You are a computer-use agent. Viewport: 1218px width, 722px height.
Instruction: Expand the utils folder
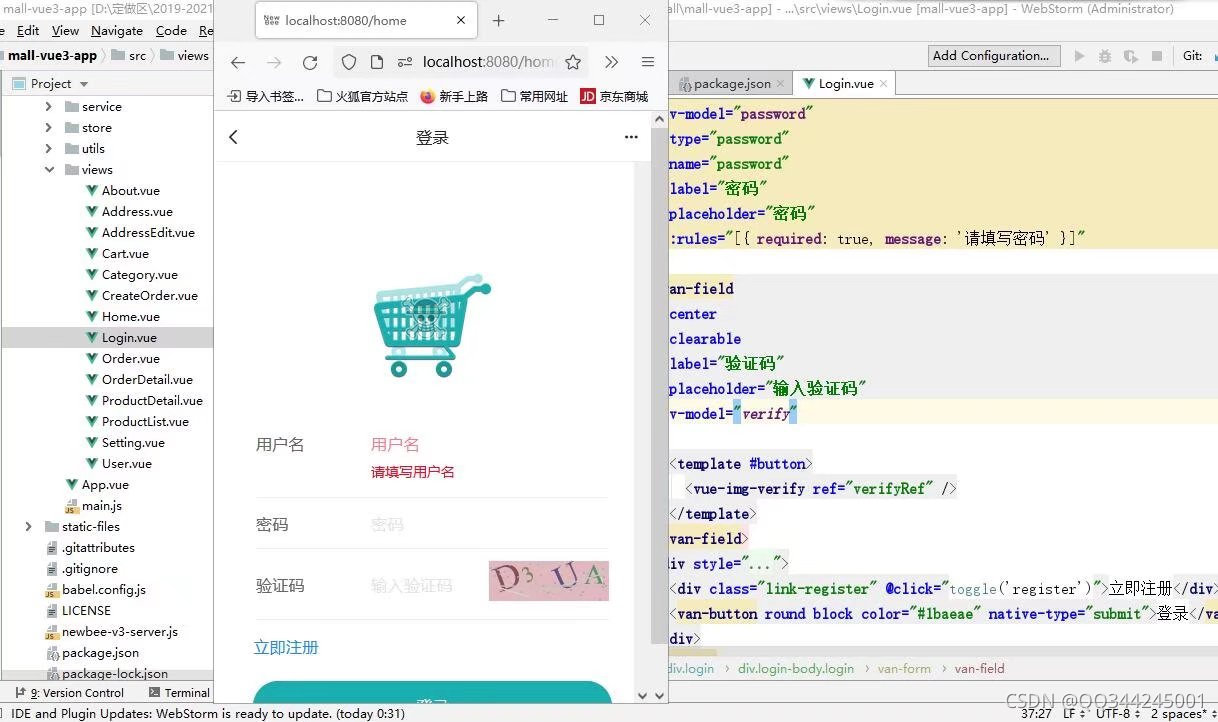tap(48, 148)
